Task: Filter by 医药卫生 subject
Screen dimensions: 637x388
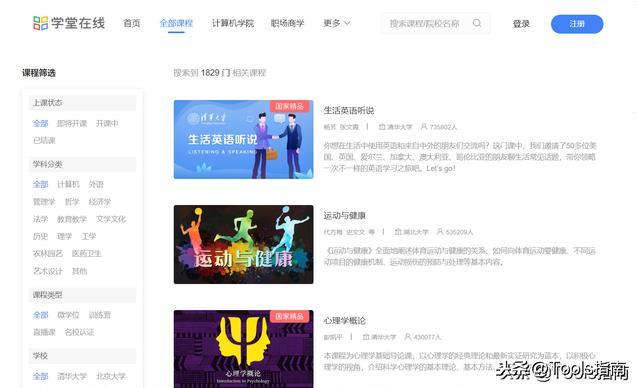Action: [87, 254]
